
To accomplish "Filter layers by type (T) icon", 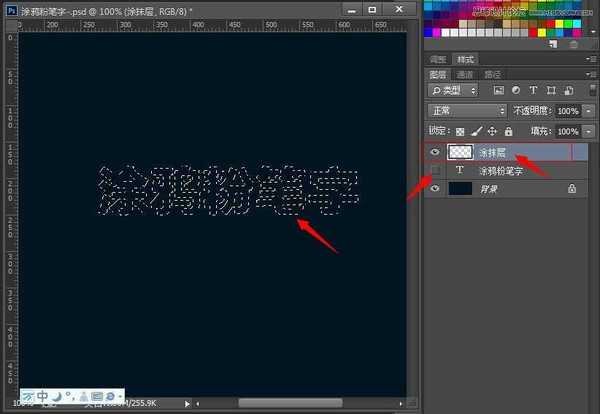I will pyautogui.click(x=533, y=90).
